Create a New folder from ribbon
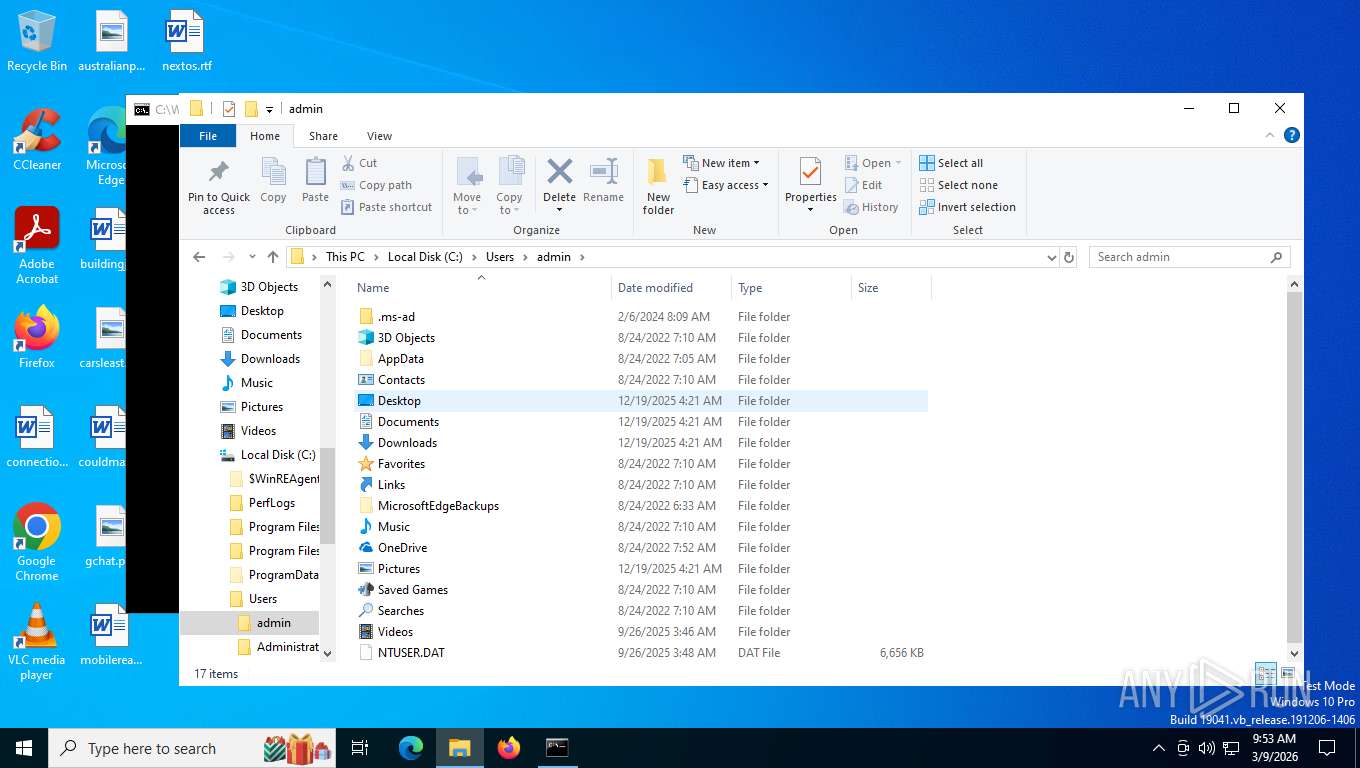The width and height of the screenshot is (1360, 768). coord(658,186)
